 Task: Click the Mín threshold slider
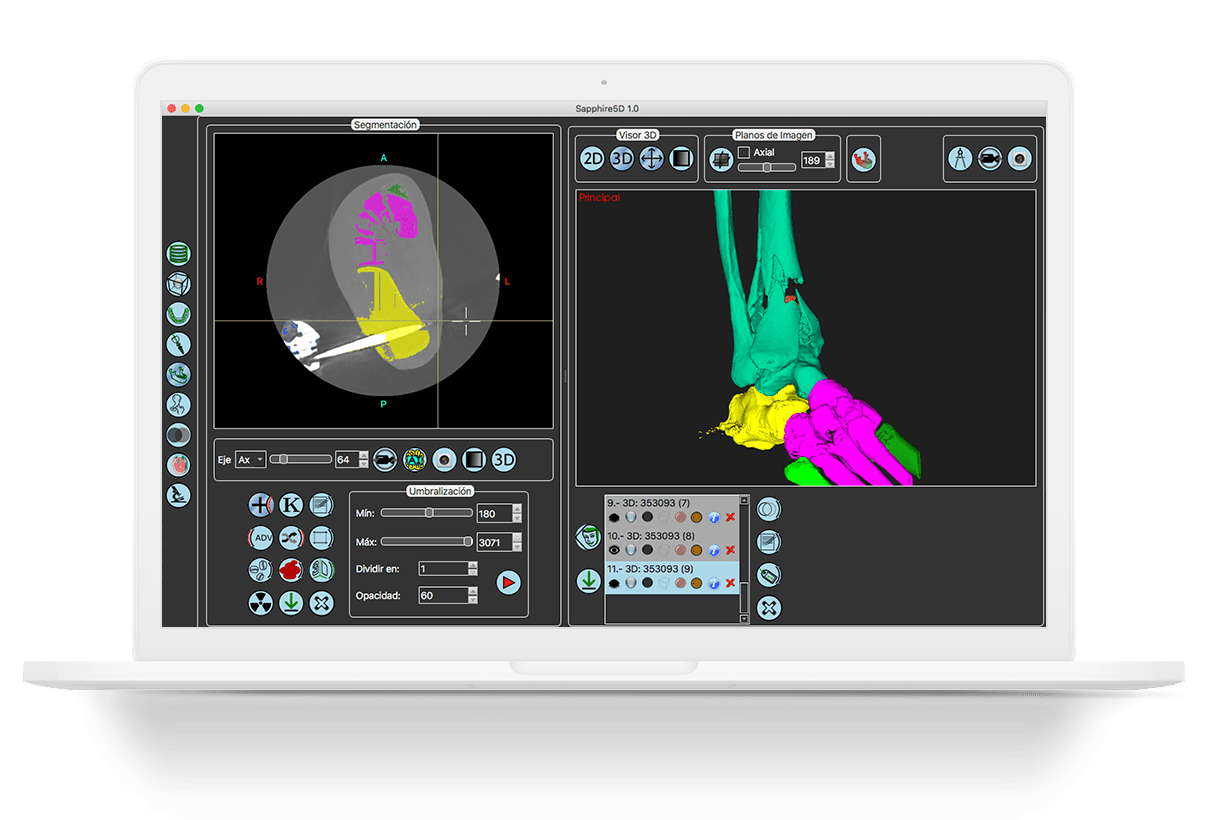pyautogui.click(x=427, y=513)
